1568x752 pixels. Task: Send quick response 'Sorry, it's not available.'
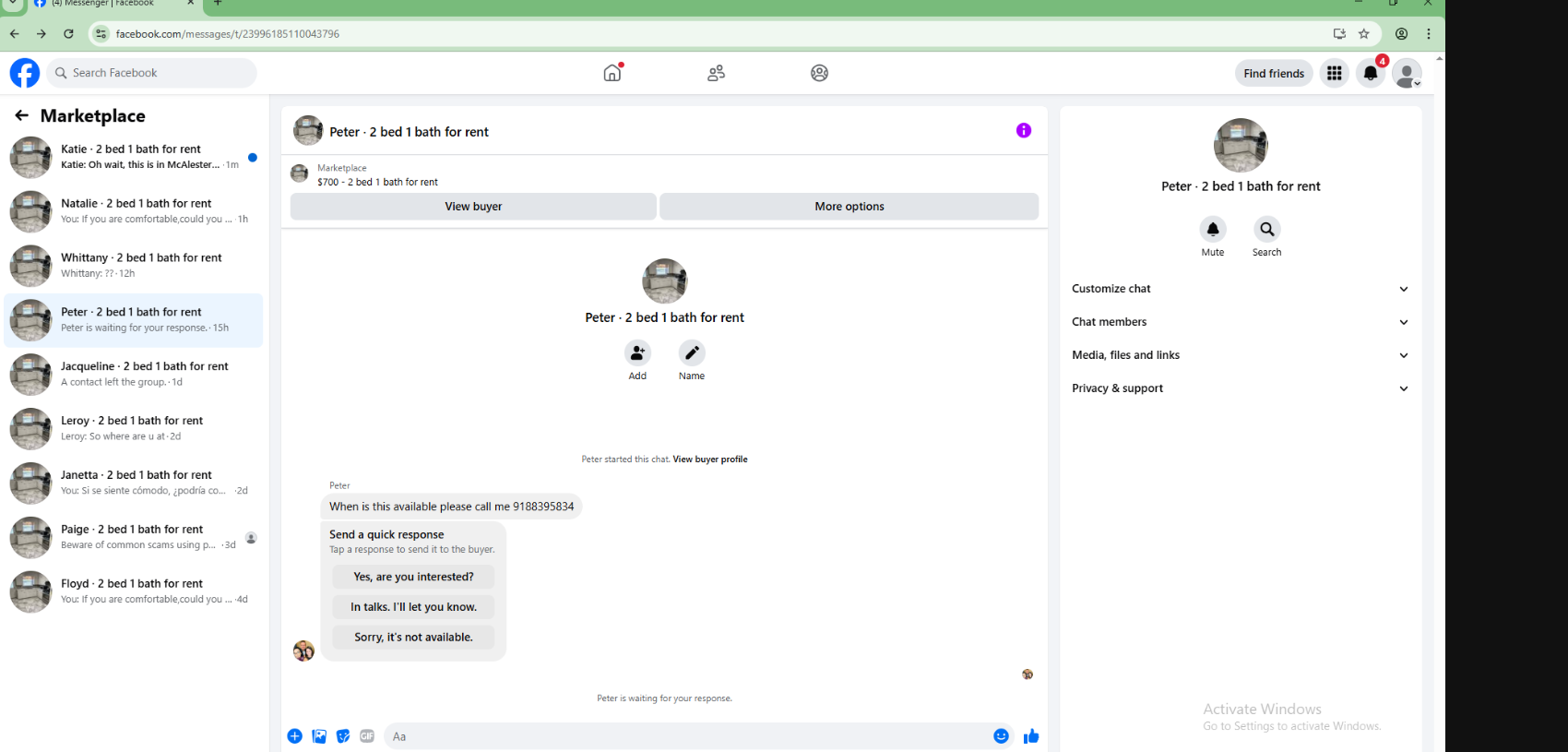click(413, 638)
